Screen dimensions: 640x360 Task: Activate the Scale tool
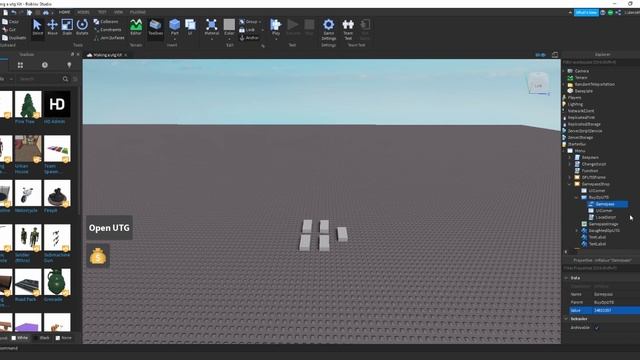pyautogui.click(x=67, y=27)
